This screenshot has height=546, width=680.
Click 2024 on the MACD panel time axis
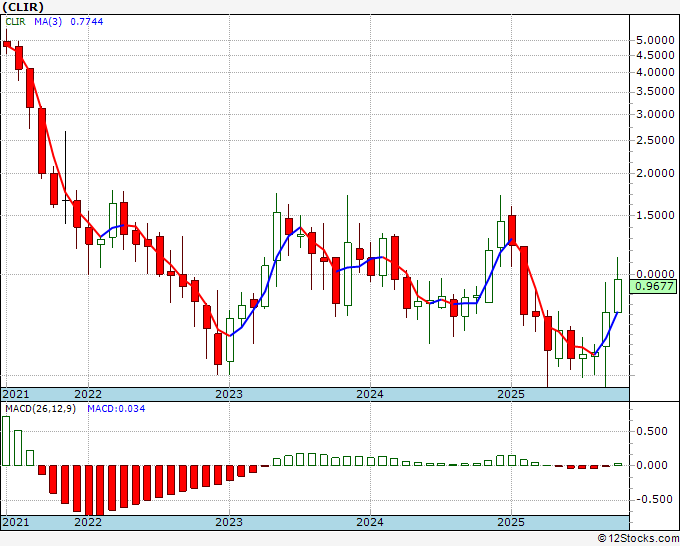tap(370, 522)
